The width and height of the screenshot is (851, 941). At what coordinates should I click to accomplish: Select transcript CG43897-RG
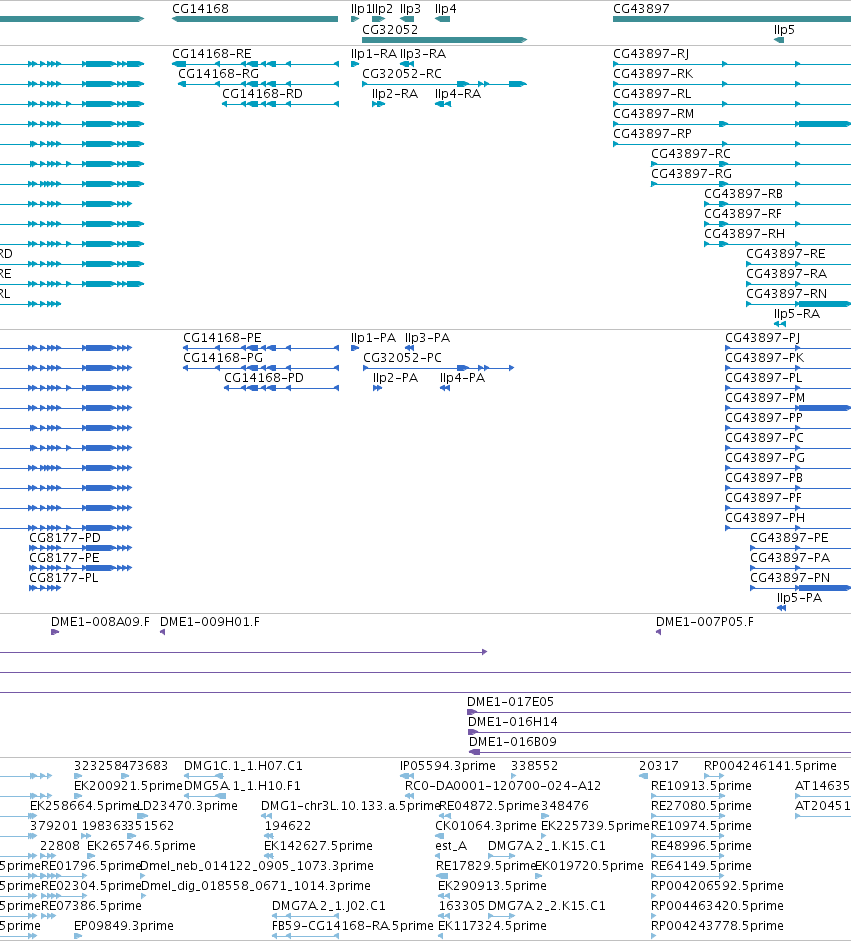pyautogui.click(x=691, y=173)
